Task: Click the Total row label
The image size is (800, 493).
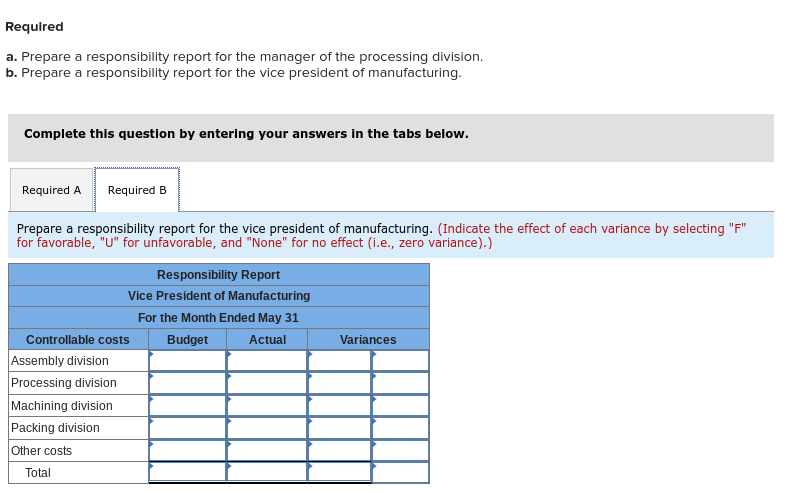Action: coord(38,473)
